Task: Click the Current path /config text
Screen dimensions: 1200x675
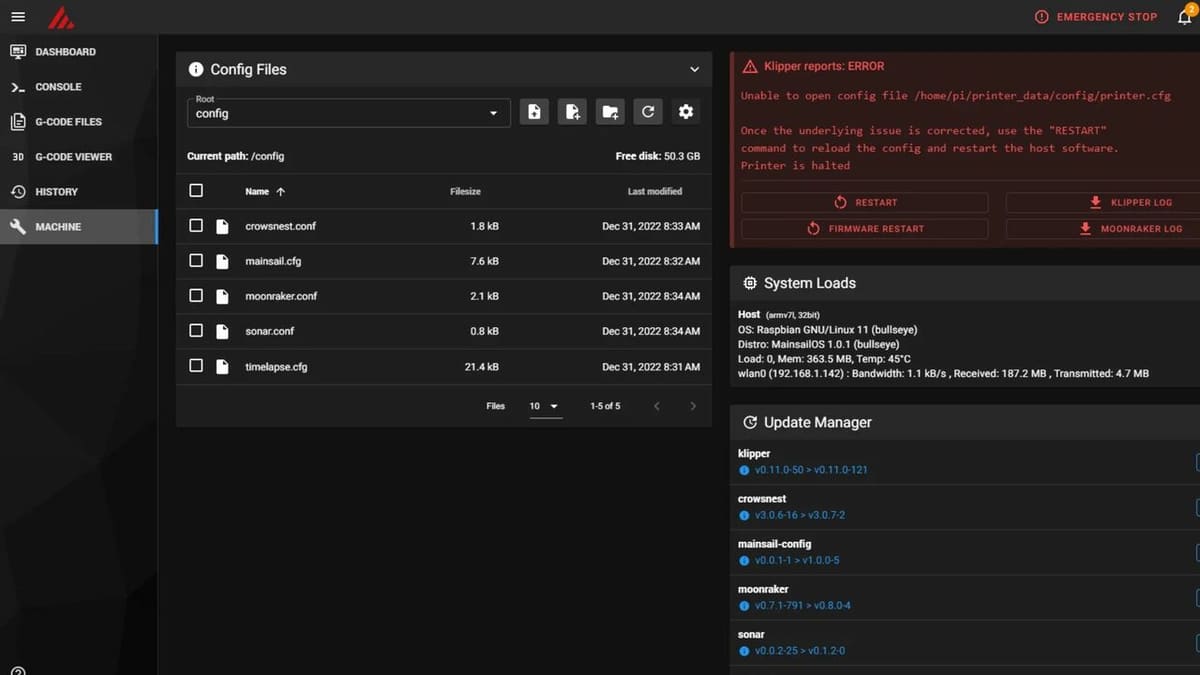Action: click(x=236, y=157)
